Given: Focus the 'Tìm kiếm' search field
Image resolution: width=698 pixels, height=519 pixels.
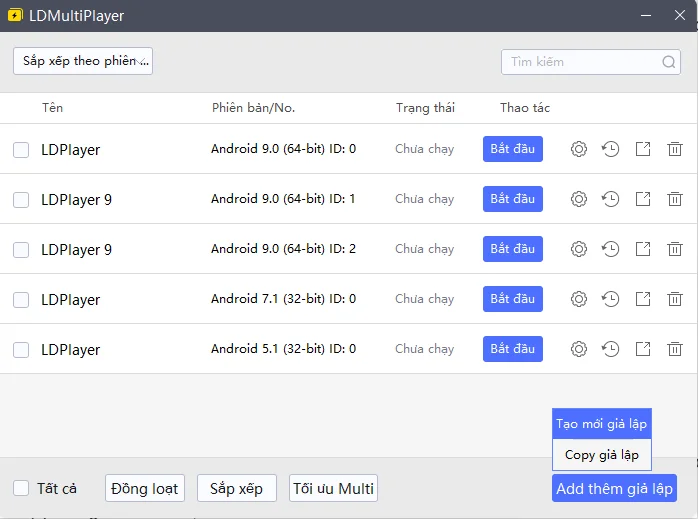Looking at the screenshot, I should (x=591, y=62).
